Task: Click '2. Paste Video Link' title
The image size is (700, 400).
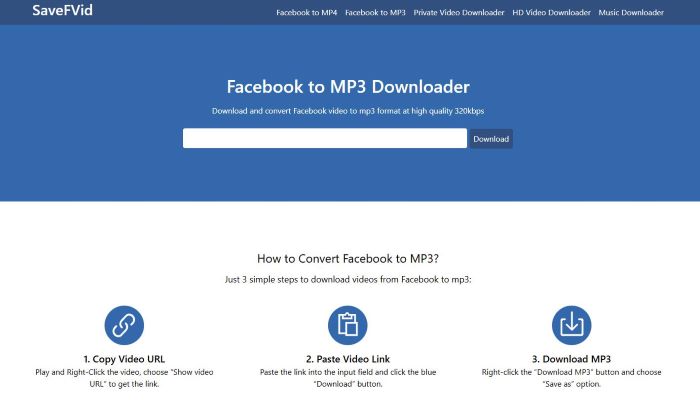Action: click(348, 359)
